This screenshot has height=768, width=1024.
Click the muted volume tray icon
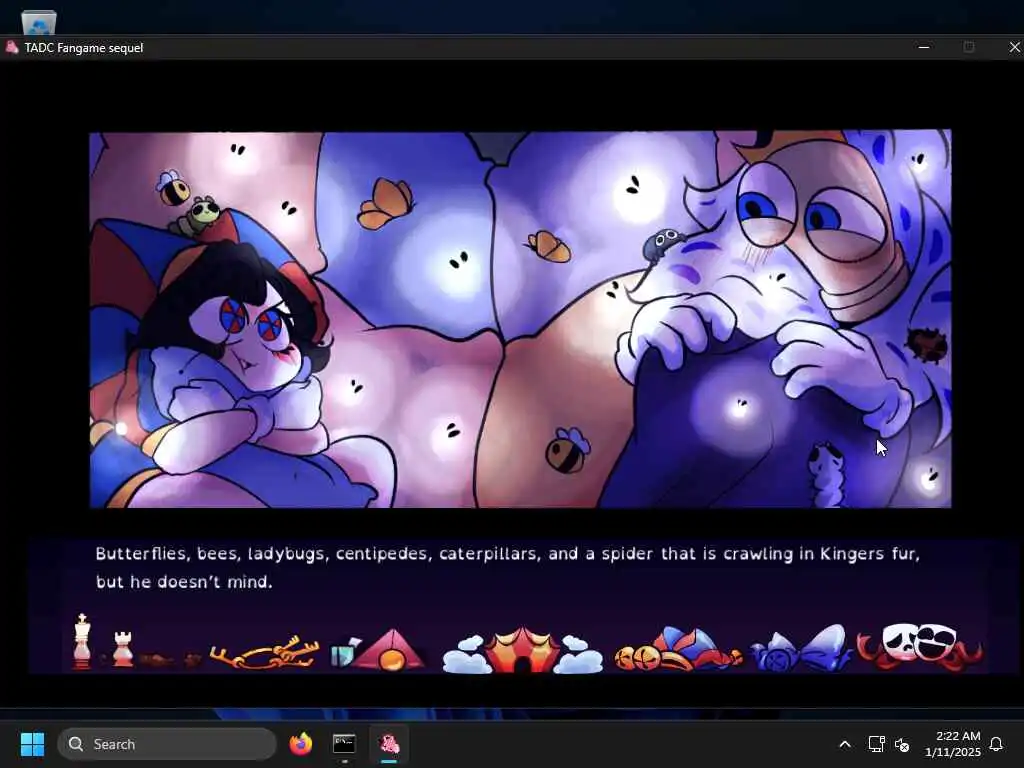click(x=902, y=744)
